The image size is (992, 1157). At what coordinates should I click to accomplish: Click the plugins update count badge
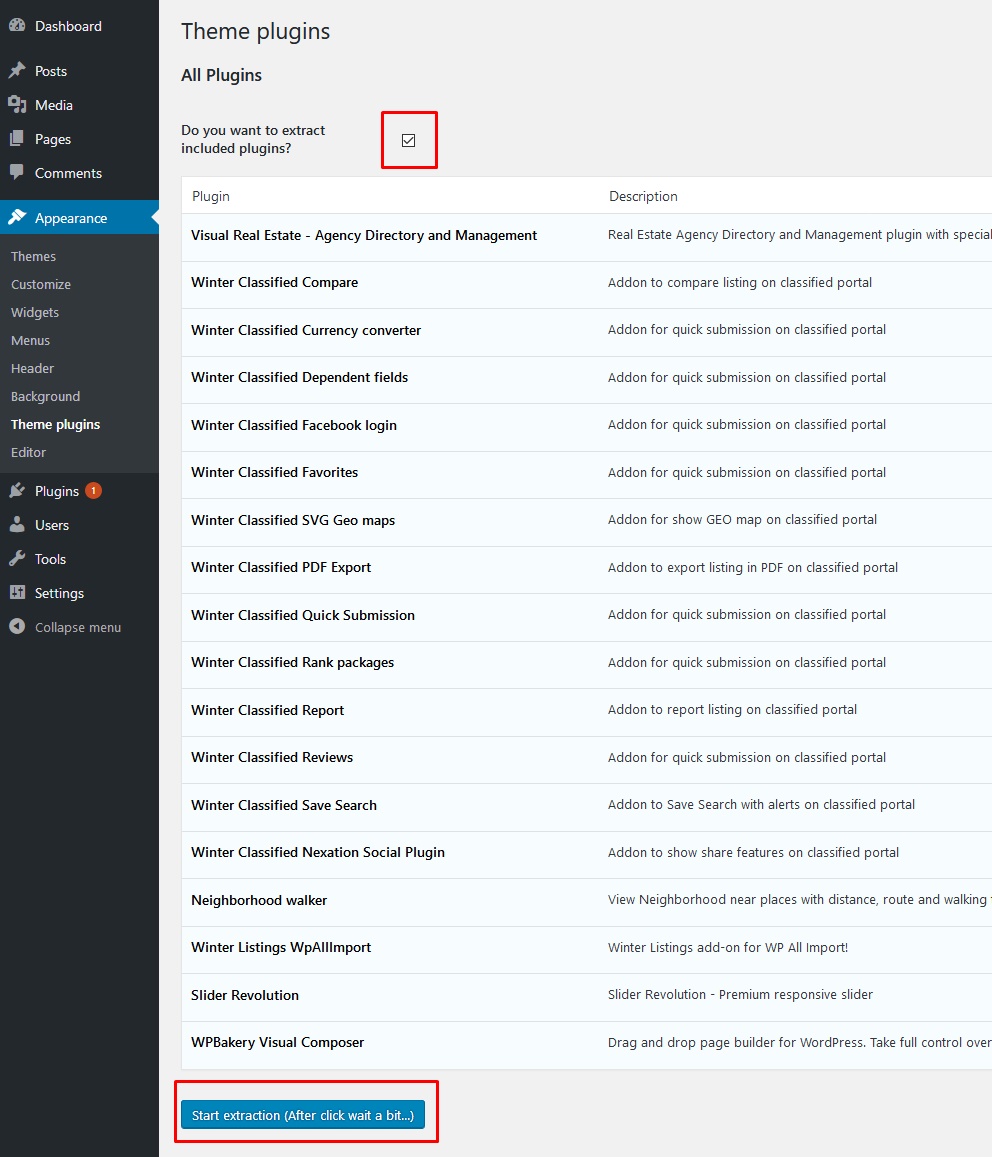[93, 491]
